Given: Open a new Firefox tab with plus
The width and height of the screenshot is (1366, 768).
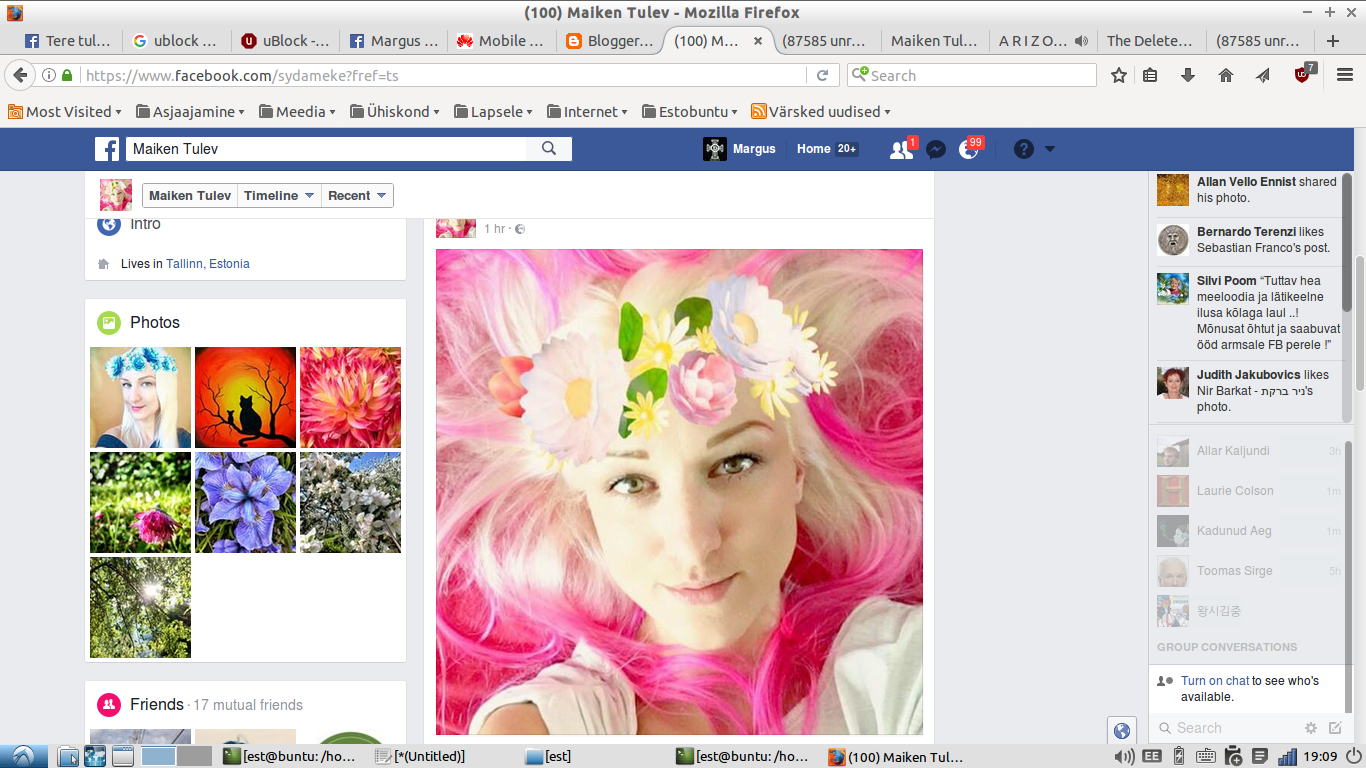Looking at the screenshot, I should tap(1332, 41).
